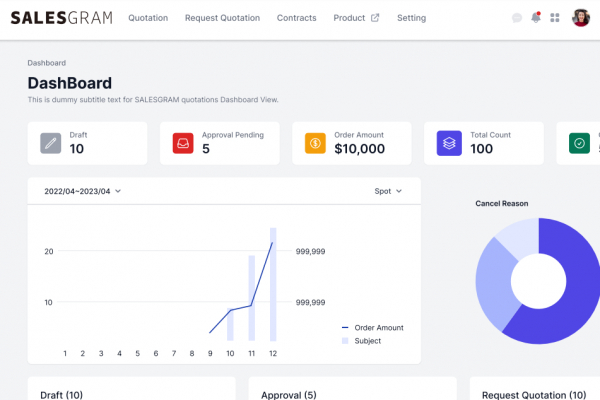This screenshot has width=600, height=400.
Task: Navigate to the Setting menu
Action: click(x=411, y=18)
